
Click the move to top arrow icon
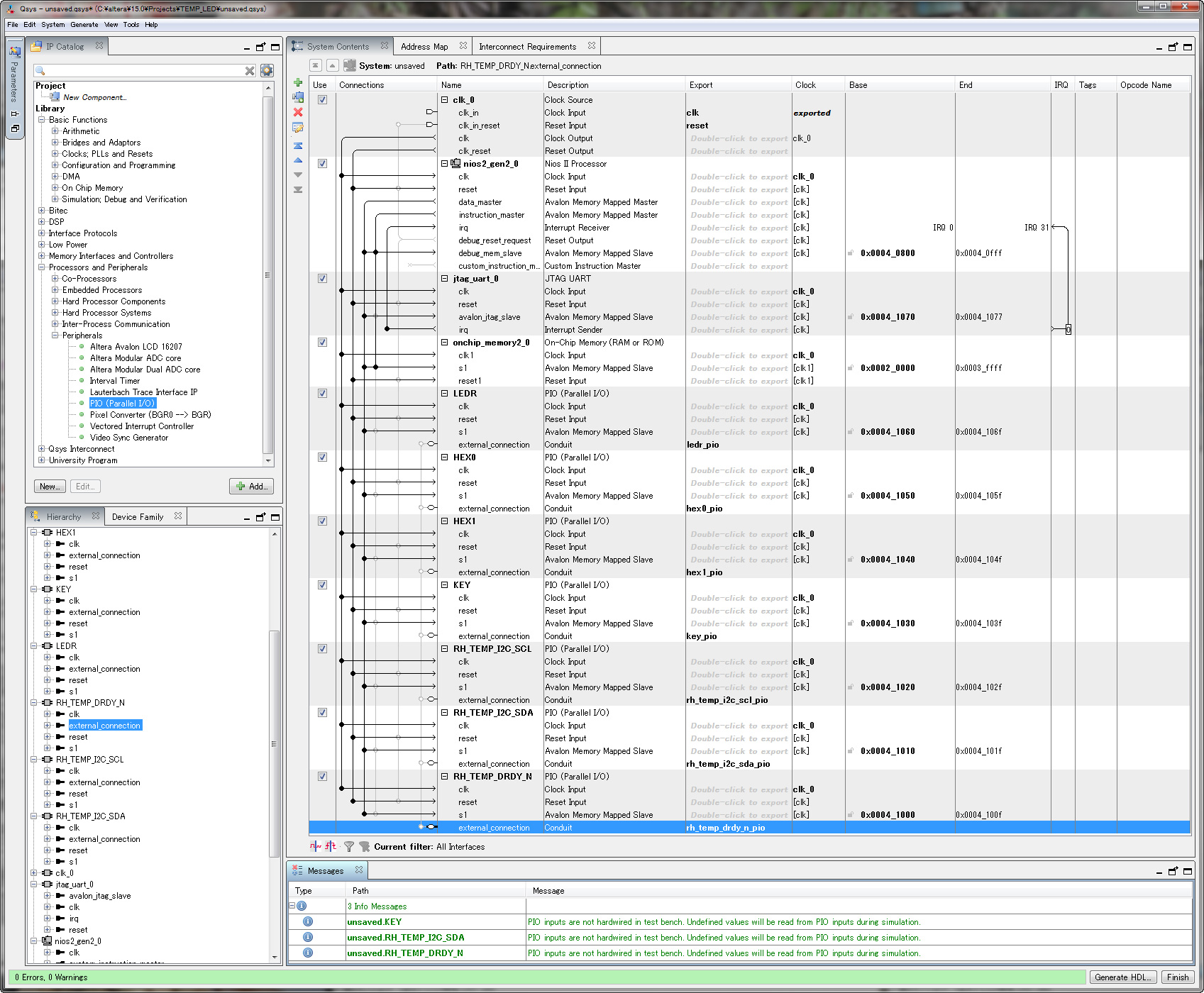coord(298,145)
